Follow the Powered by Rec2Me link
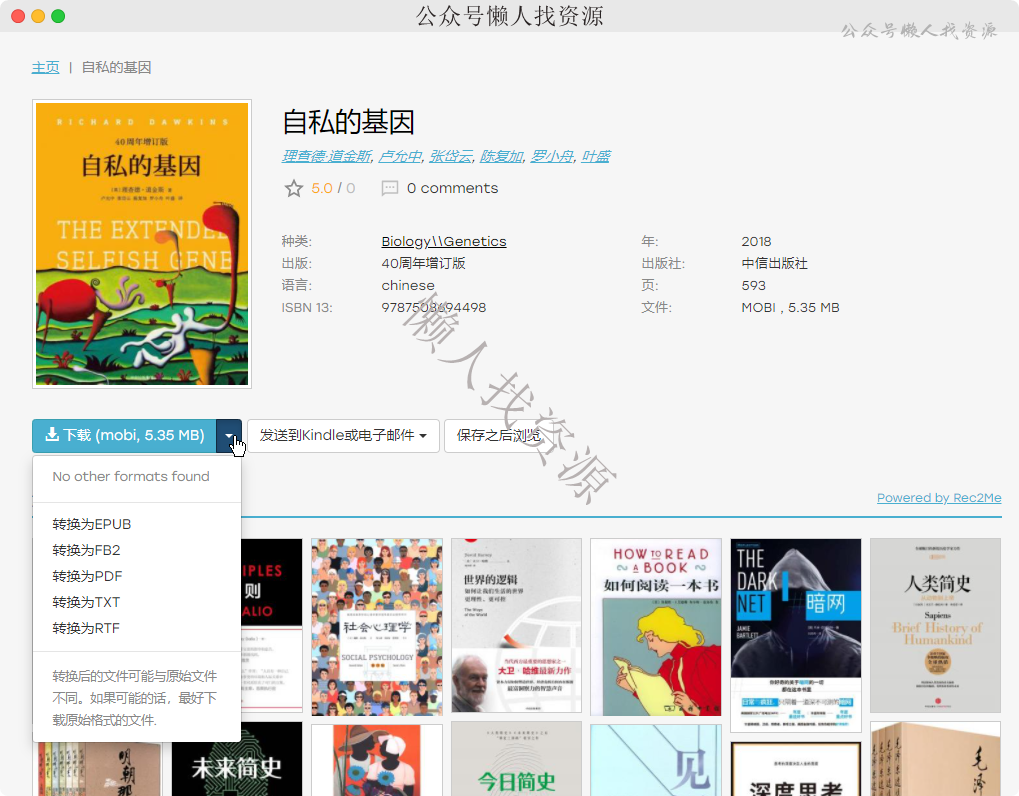Screen dimensions: 1019x796 [939, 498]
